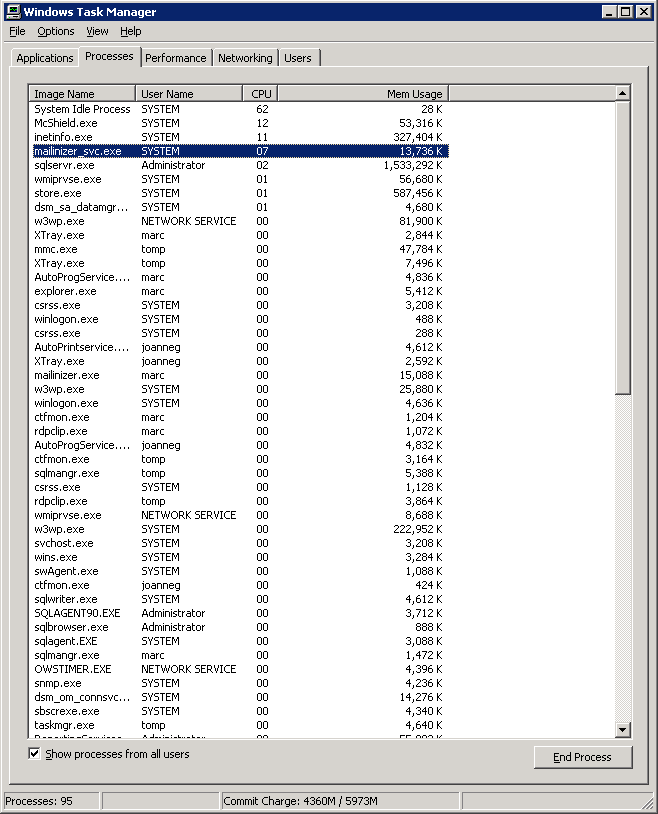Select the dsm_sa_datamgr process
The width and height of the screenshot is (658, 814).
[239, 207]
